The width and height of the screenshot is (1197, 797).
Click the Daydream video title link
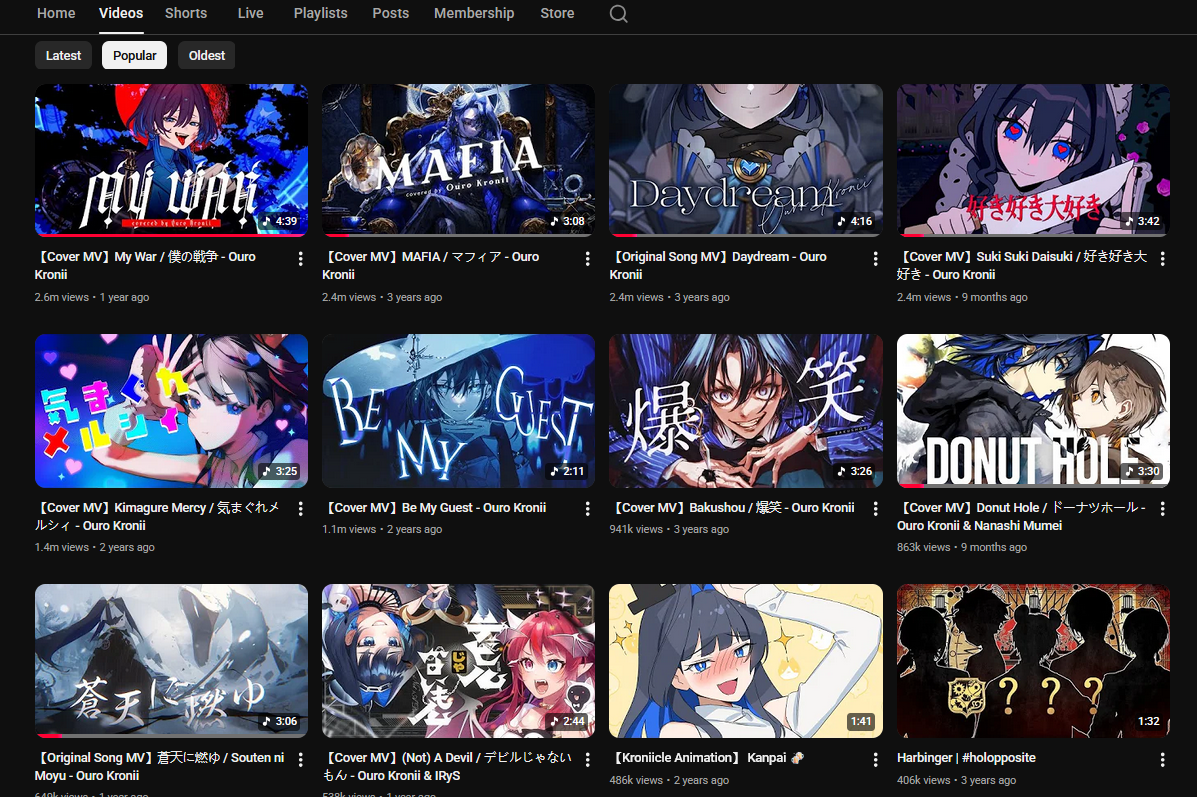click(718, 266)
